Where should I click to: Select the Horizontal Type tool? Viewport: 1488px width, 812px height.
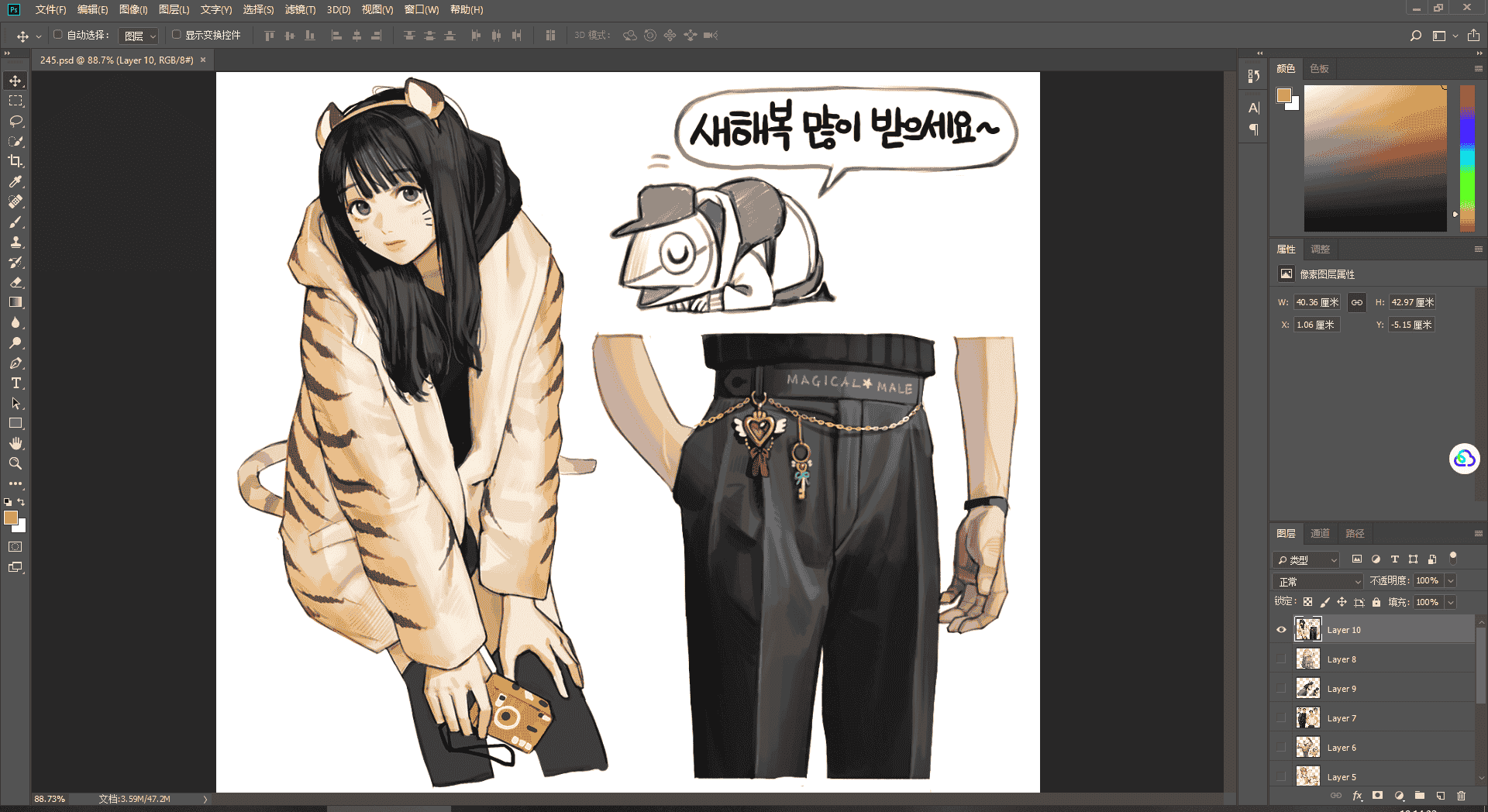coord(15,383)
